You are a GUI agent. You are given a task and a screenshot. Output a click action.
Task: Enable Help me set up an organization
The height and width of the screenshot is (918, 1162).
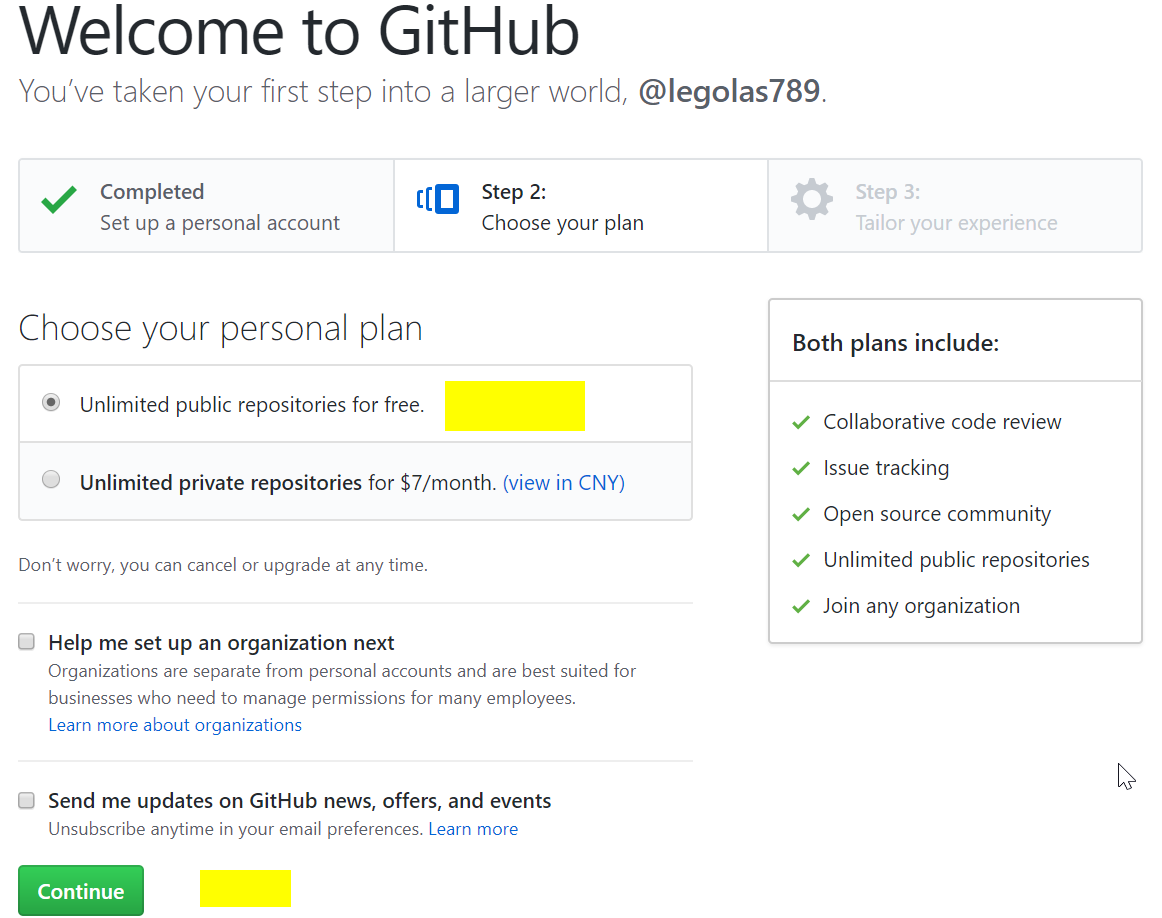(x=27, y=642)
